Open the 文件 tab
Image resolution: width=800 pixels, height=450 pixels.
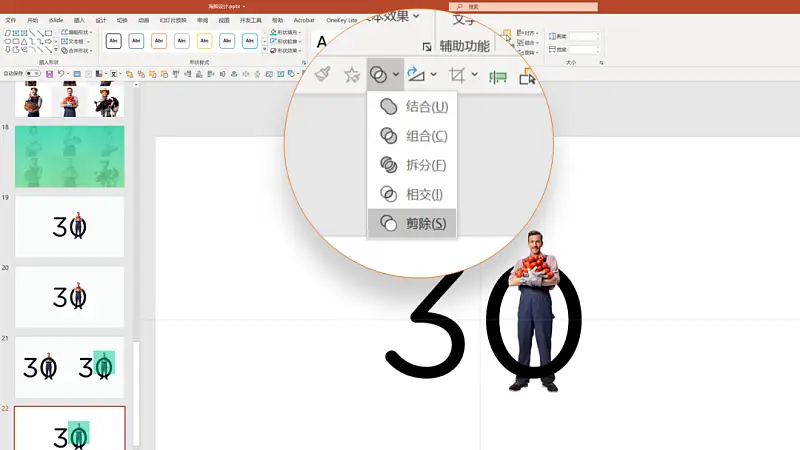tap(11, 20)
